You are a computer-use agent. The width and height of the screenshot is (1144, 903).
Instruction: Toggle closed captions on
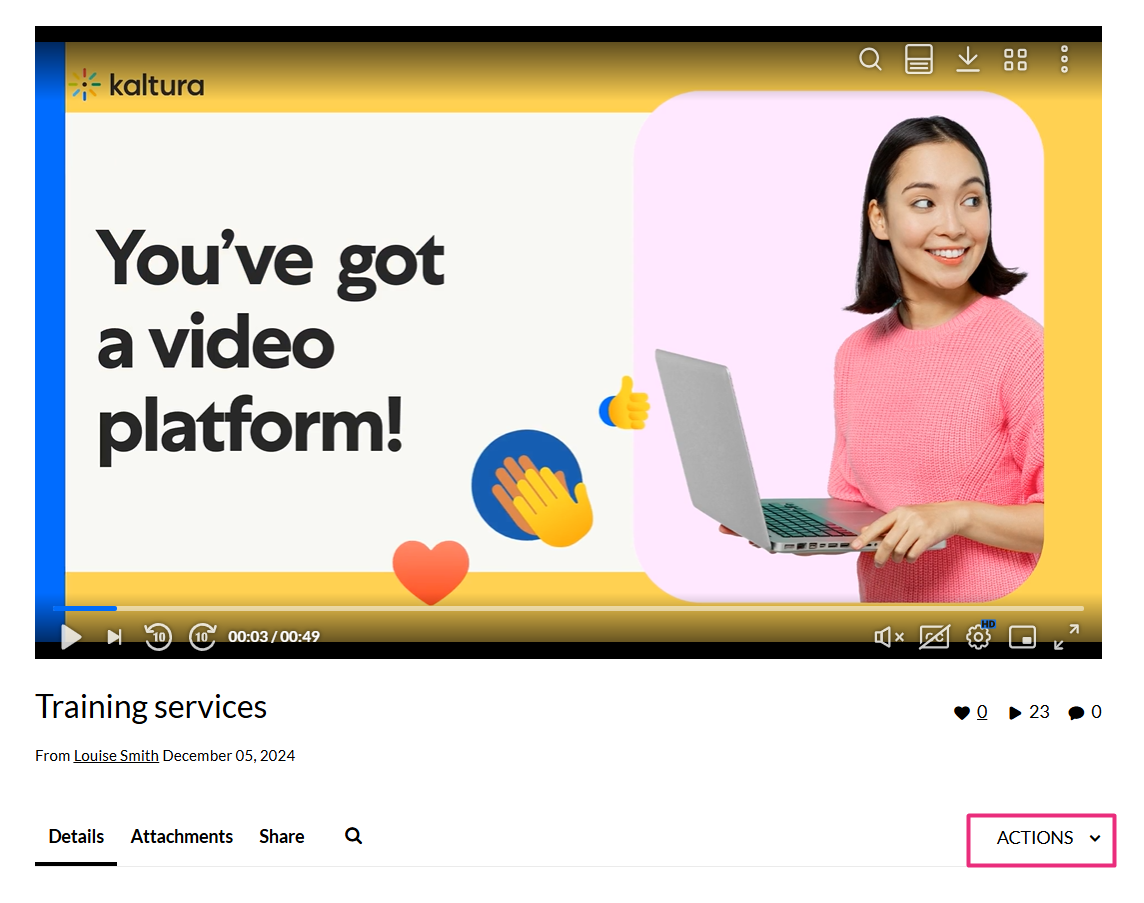point(934,637)
